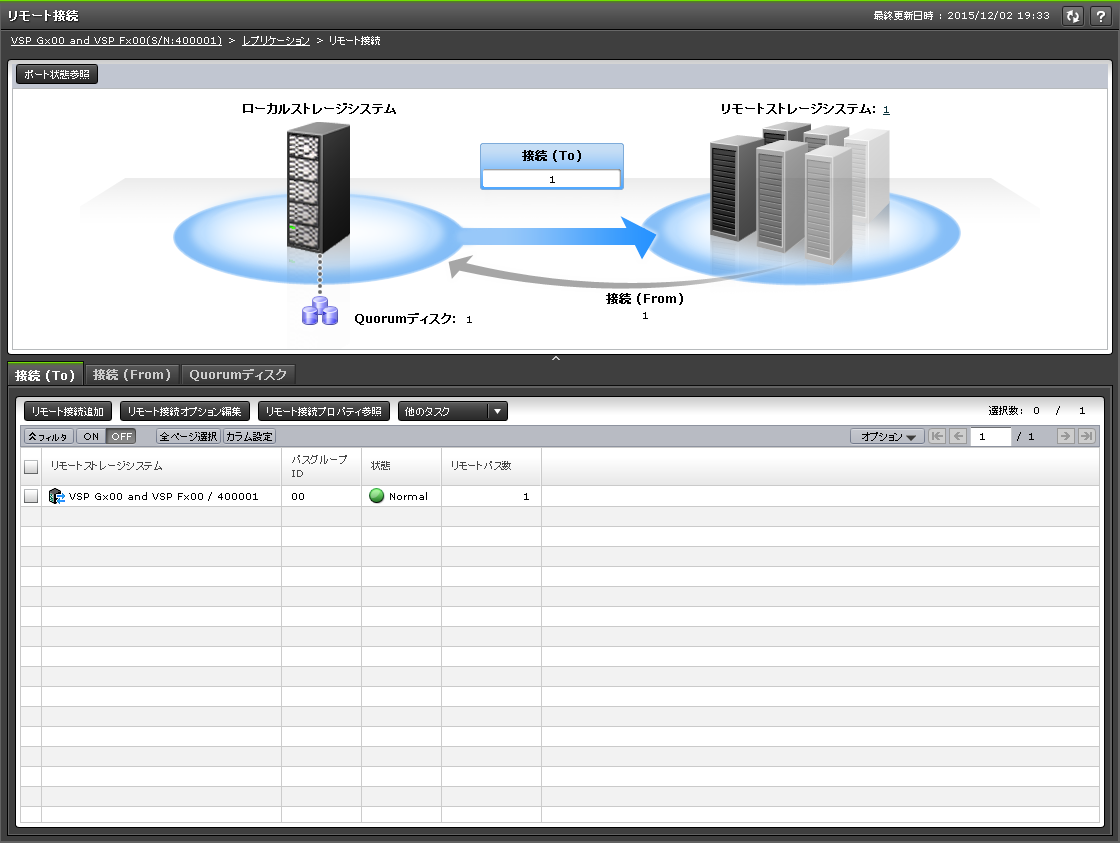Click the green Normal status icon

[x=377, y=496]
